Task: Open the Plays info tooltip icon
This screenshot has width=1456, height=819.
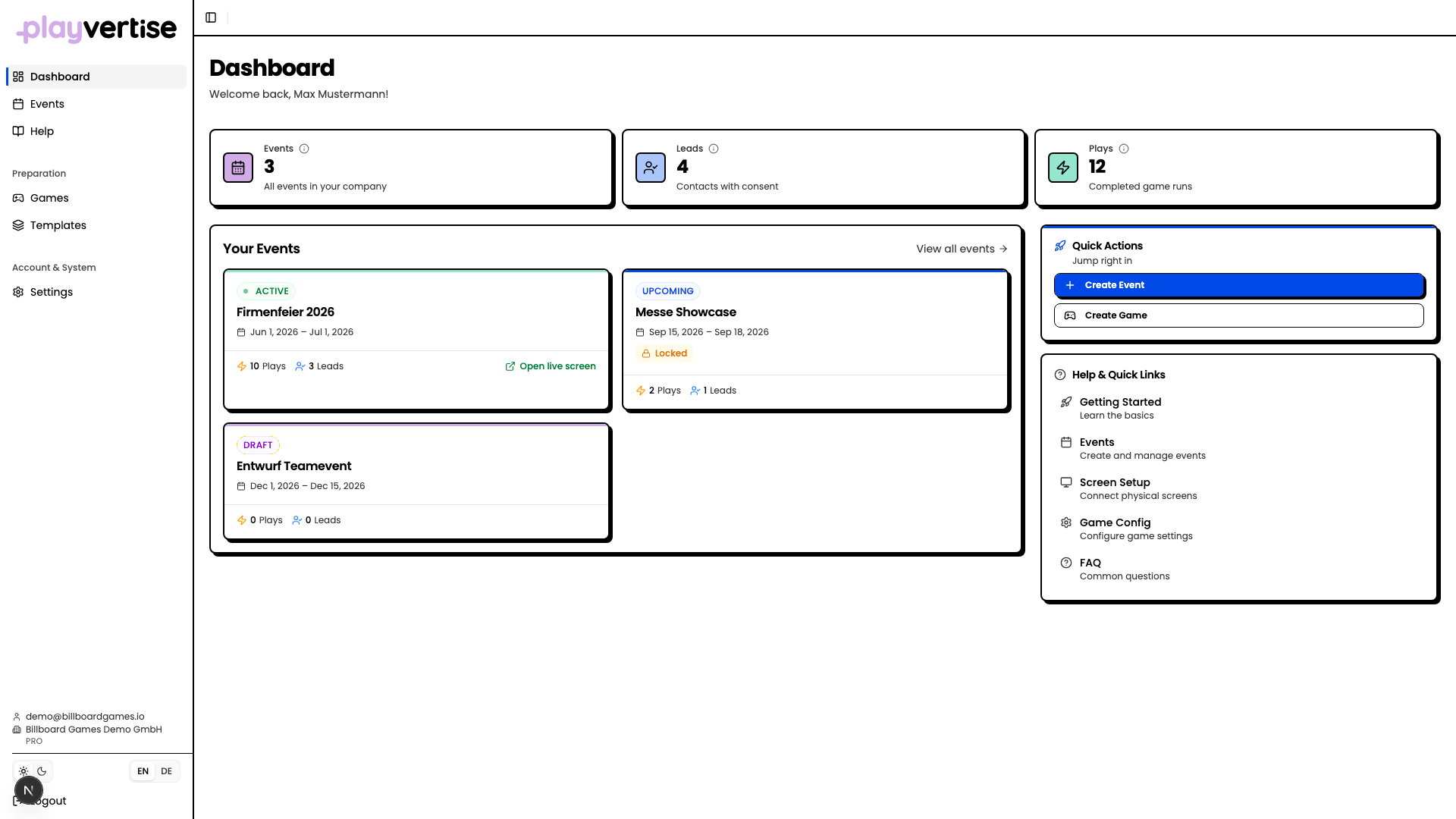Action: pyautogui.click(x=1124, y=149)
